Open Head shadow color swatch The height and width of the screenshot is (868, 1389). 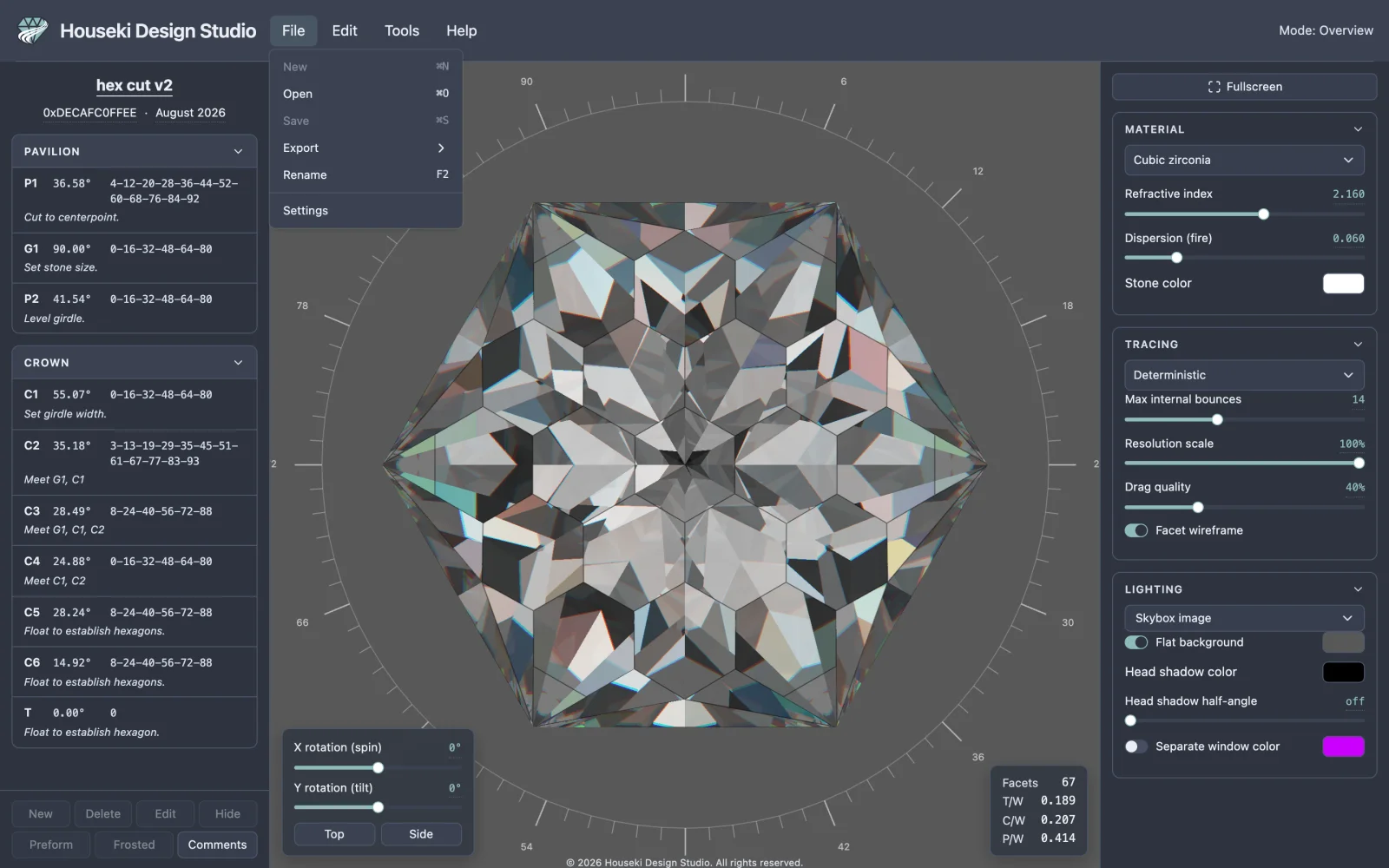pos(1343,672)
